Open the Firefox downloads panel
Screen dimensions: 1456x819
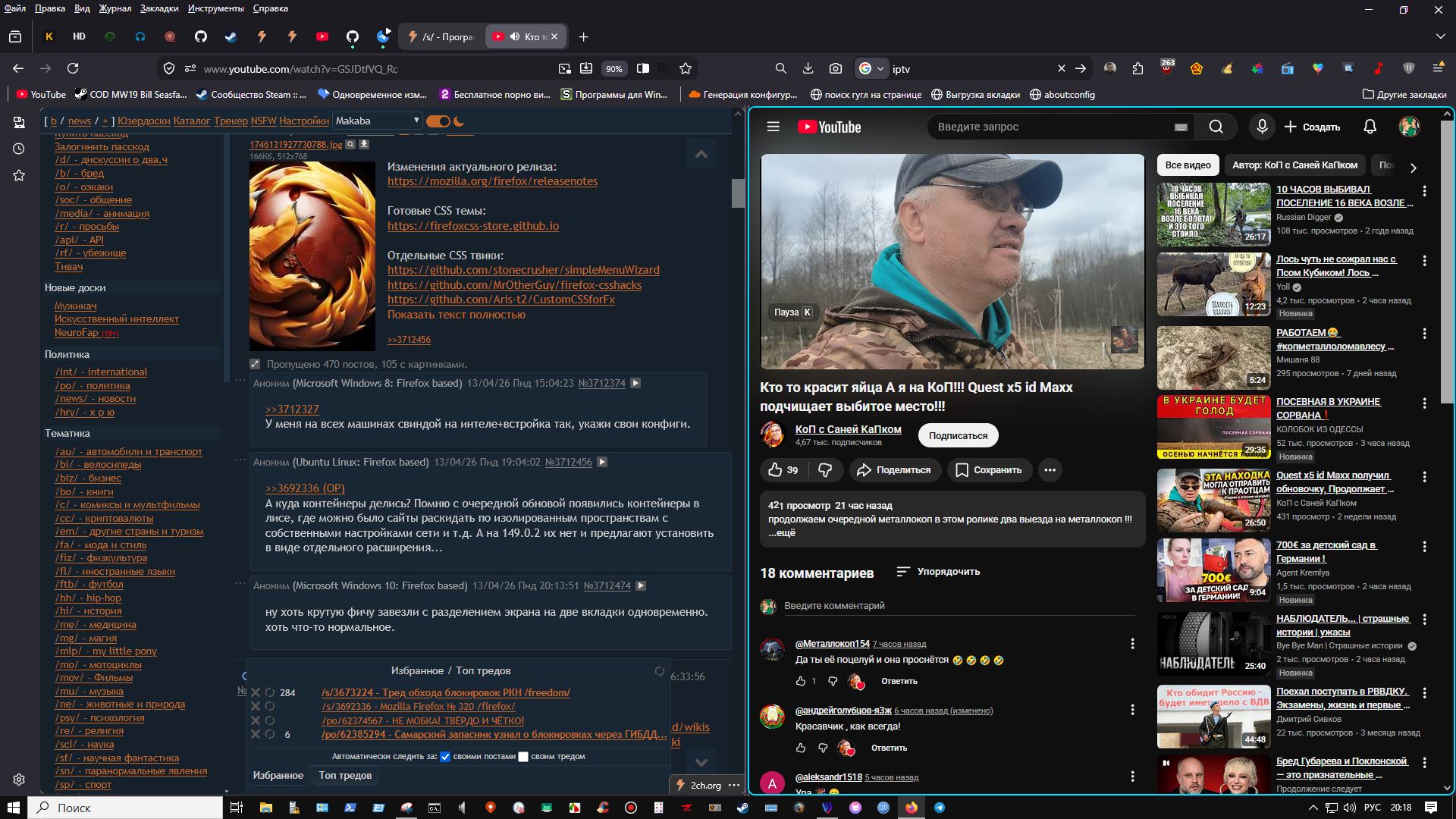coord(808,68)
